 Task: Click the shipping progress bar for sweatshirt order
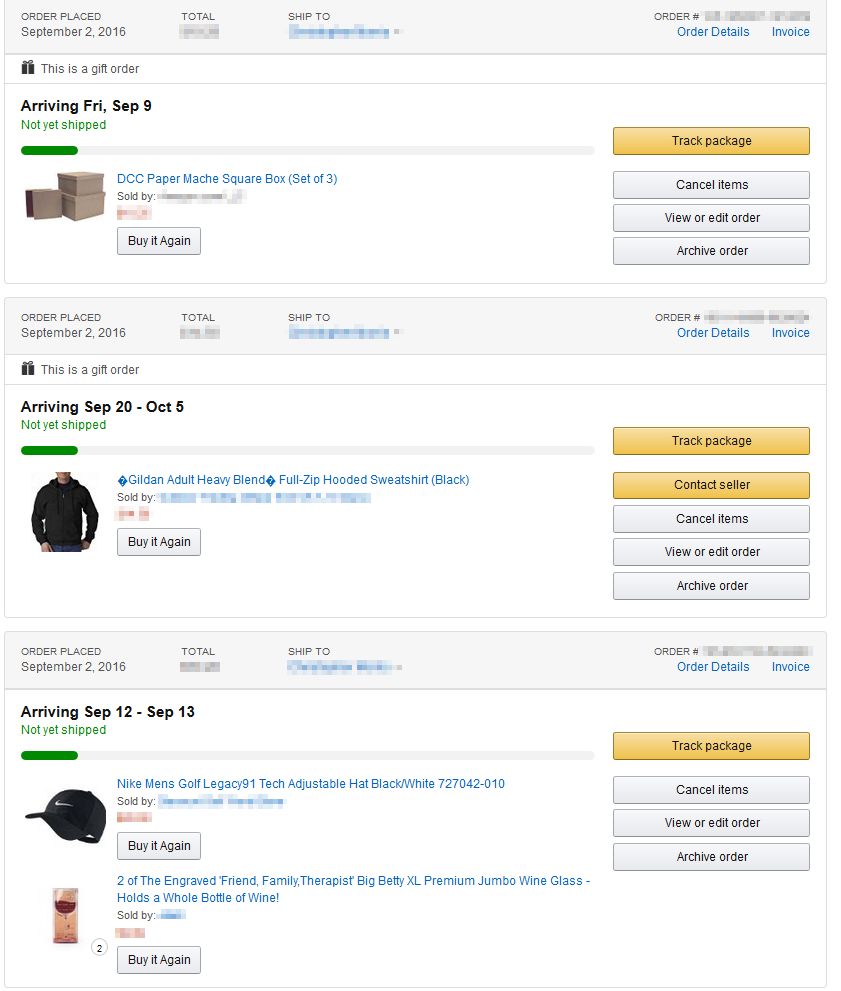[307, 451]
